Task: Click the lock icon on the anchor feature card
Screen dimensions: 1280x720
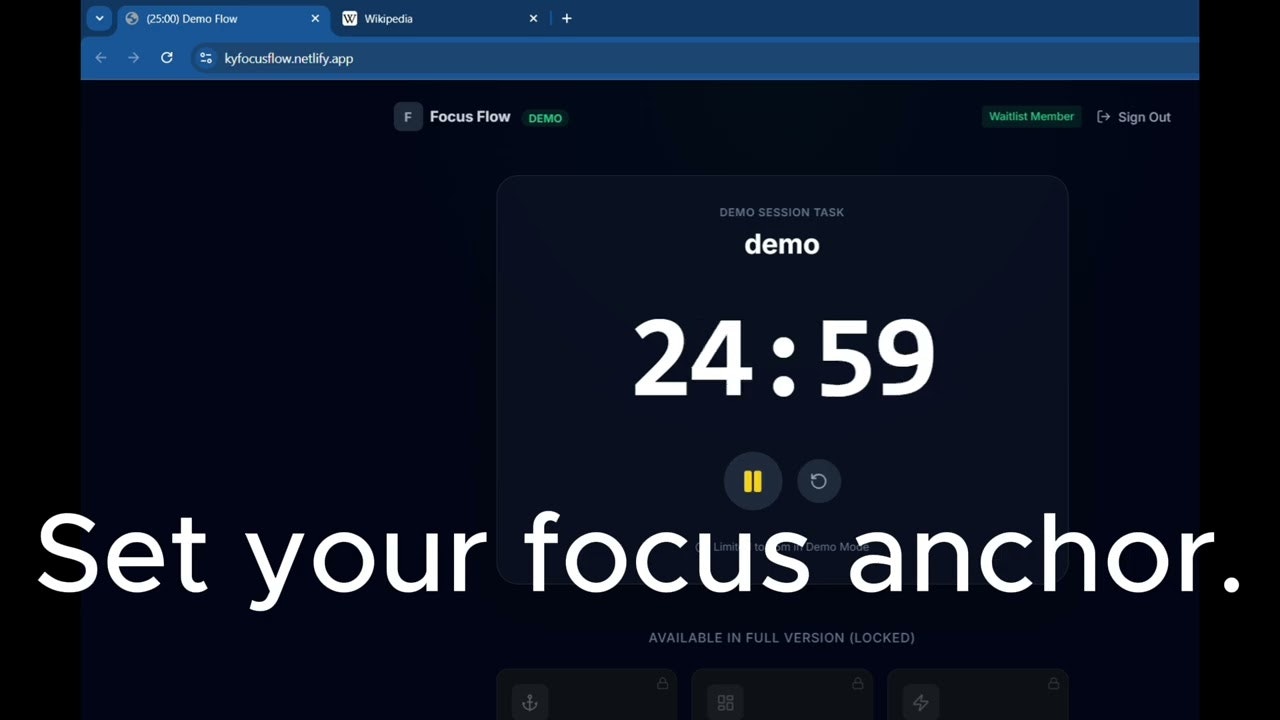Action: coord(662,684)
